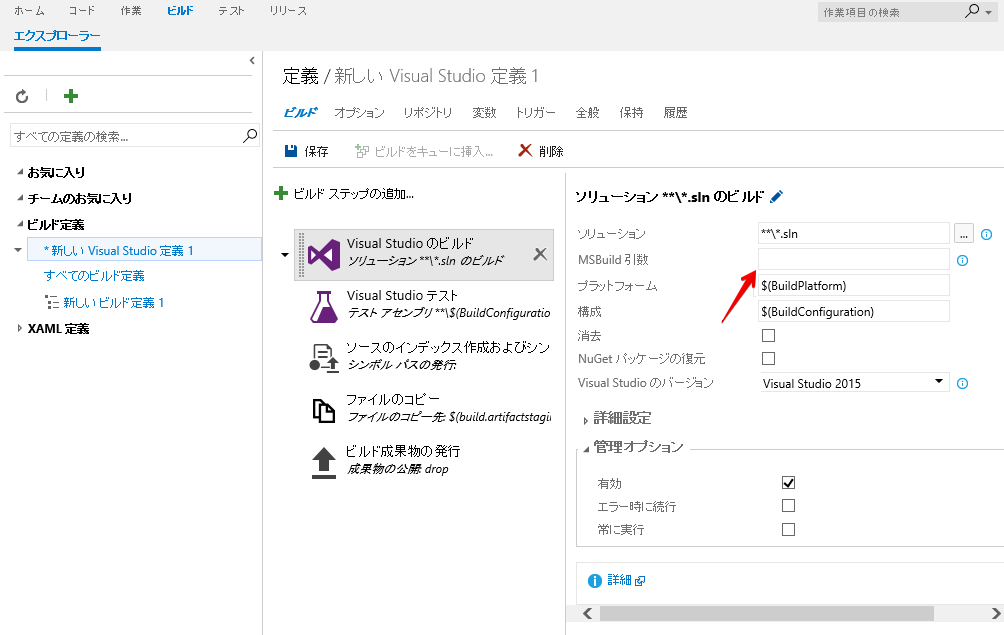
Task: Click the pencil icon to rename step
Action: 777,197
